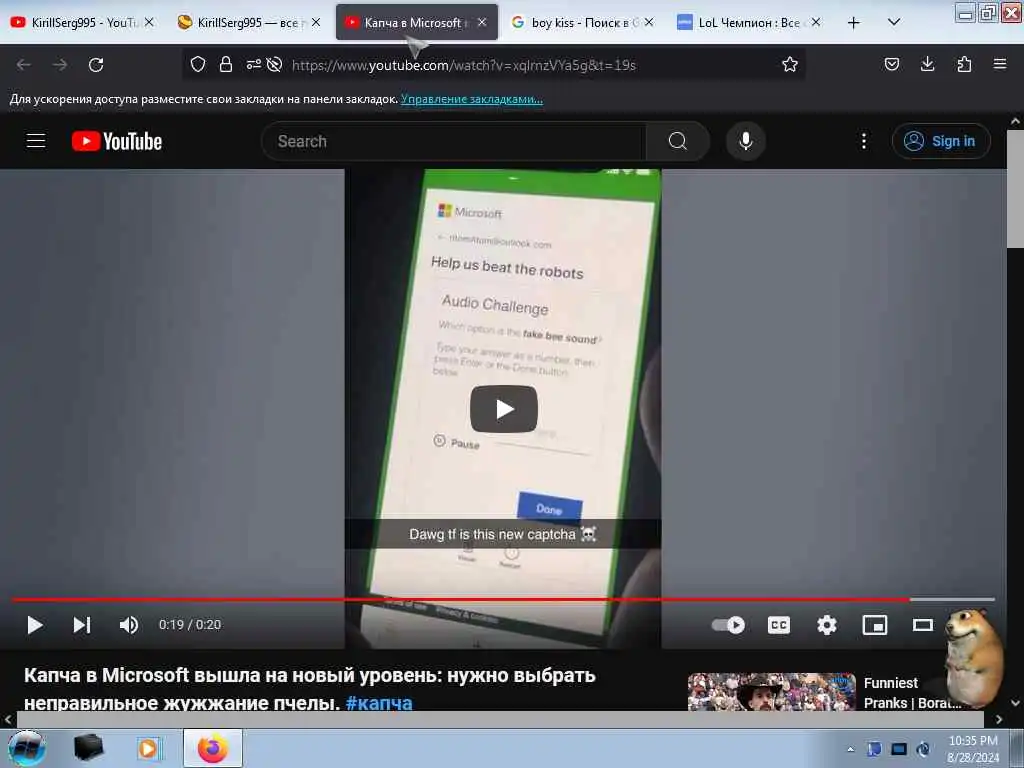The width and height of the screenshot is (1024, 768).
Task: Skip to the next video
Action: point(82,625)
